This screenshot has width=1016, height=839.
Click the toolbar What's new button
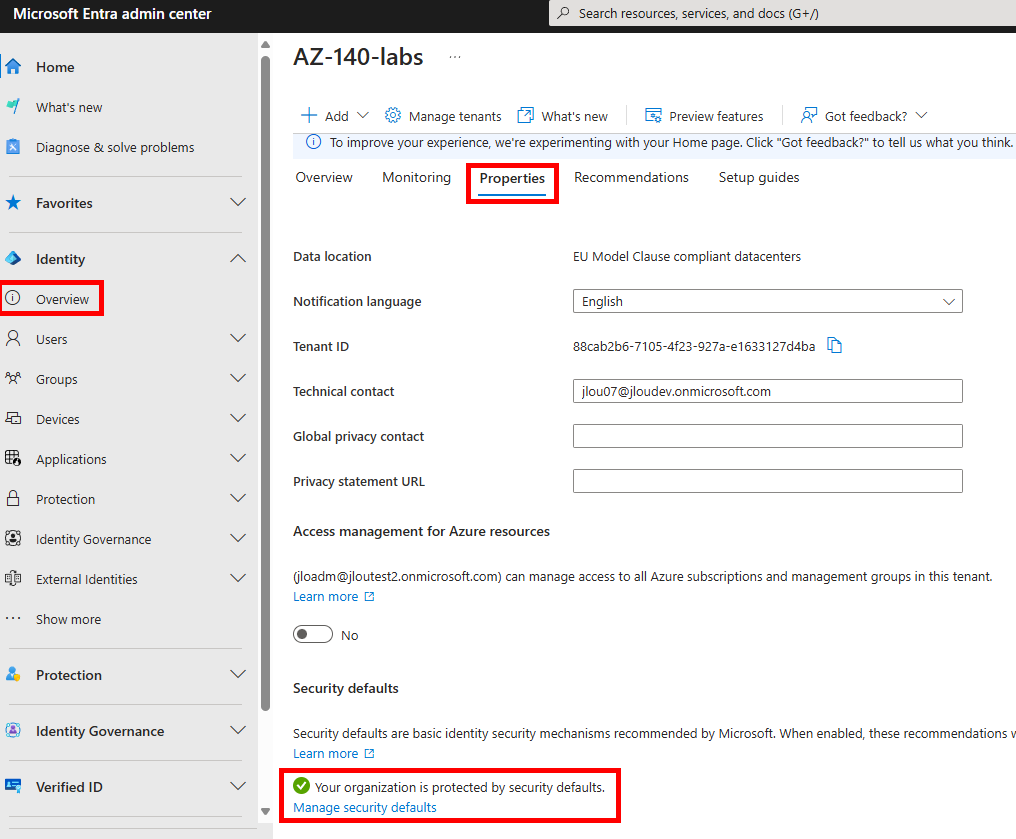click(x=562, y=116)
